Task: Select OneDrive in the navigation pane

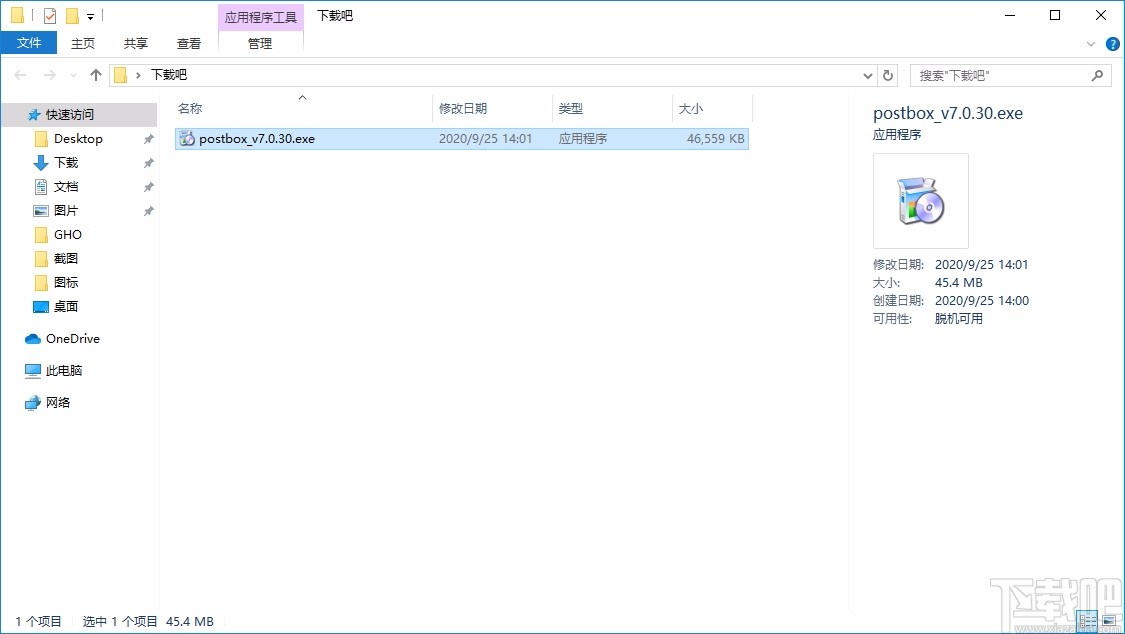Action: pyautogui.click(x=72, y=339)
